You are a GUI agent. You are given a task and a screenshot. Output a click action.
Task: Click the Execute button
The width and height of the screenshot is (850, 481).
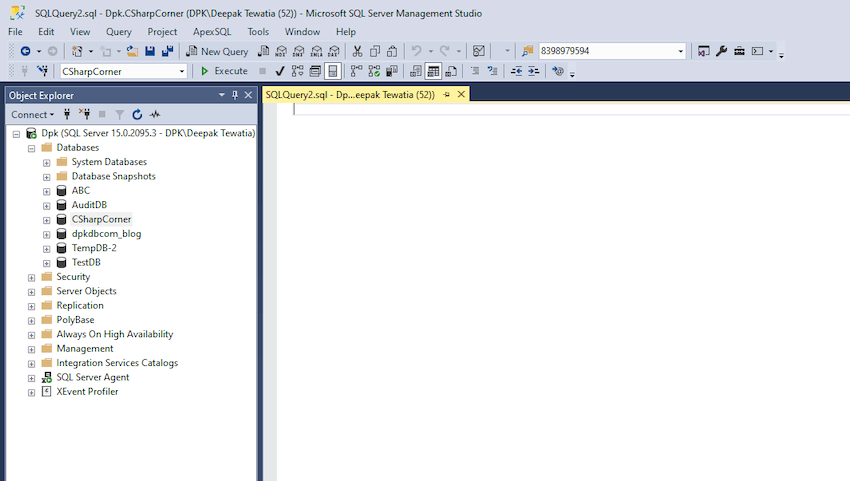point(224,71)
